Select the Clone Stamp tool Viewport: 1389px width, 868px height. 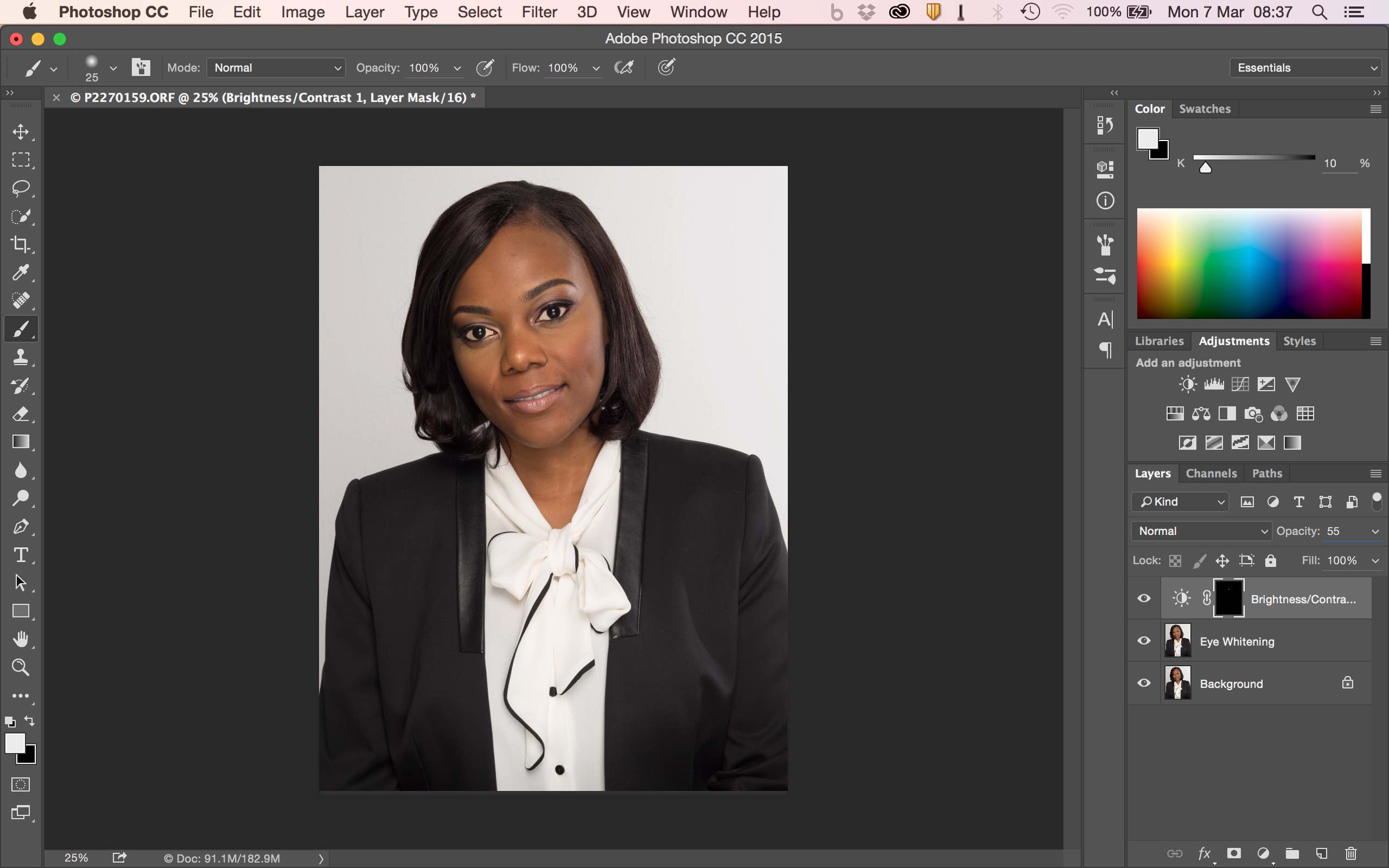[21, 357]
